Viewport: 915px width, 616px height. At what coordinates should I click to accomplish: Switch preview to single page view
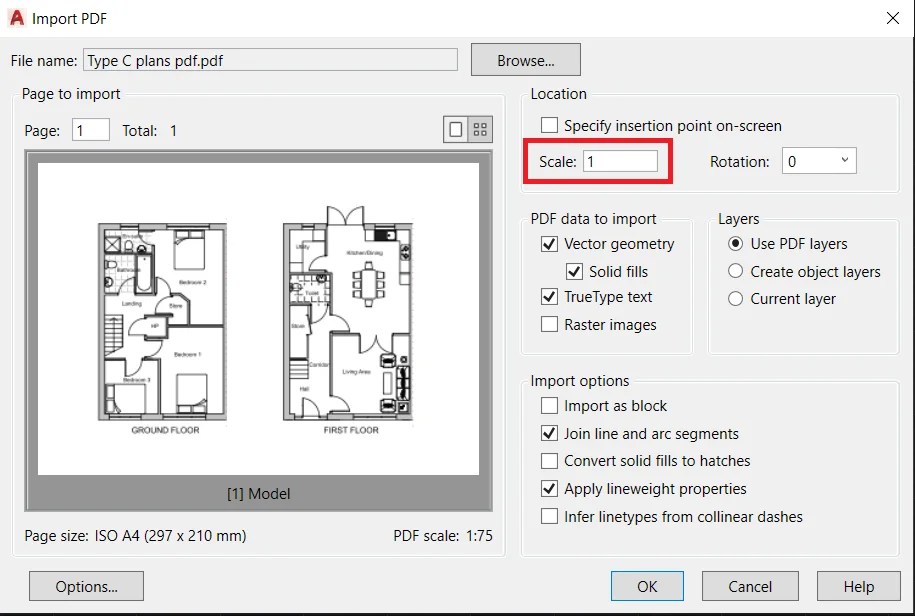pos(455,128)
